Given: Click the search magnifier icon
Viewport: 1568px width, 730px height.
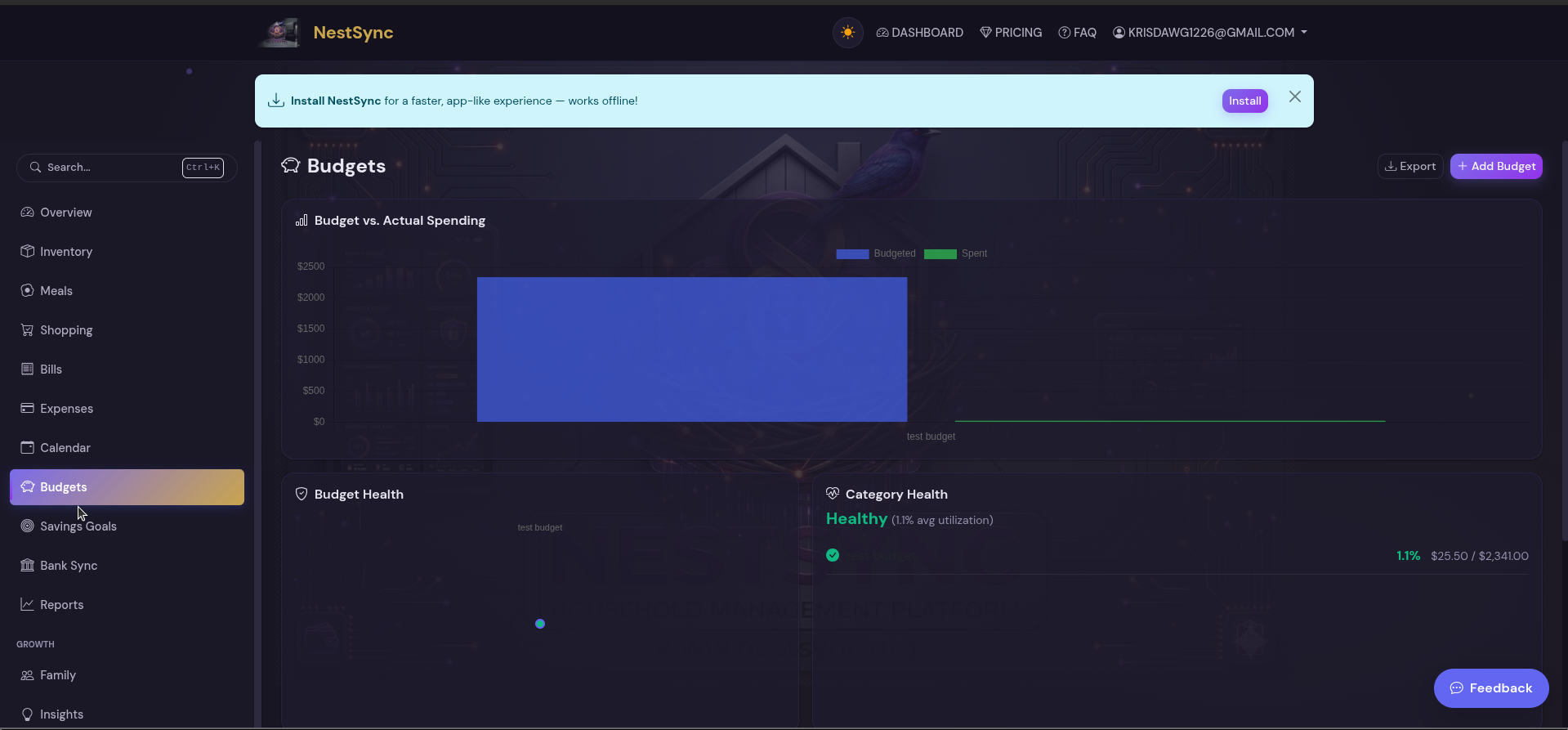Looking at the screenshot, I should tap(35, 168).
